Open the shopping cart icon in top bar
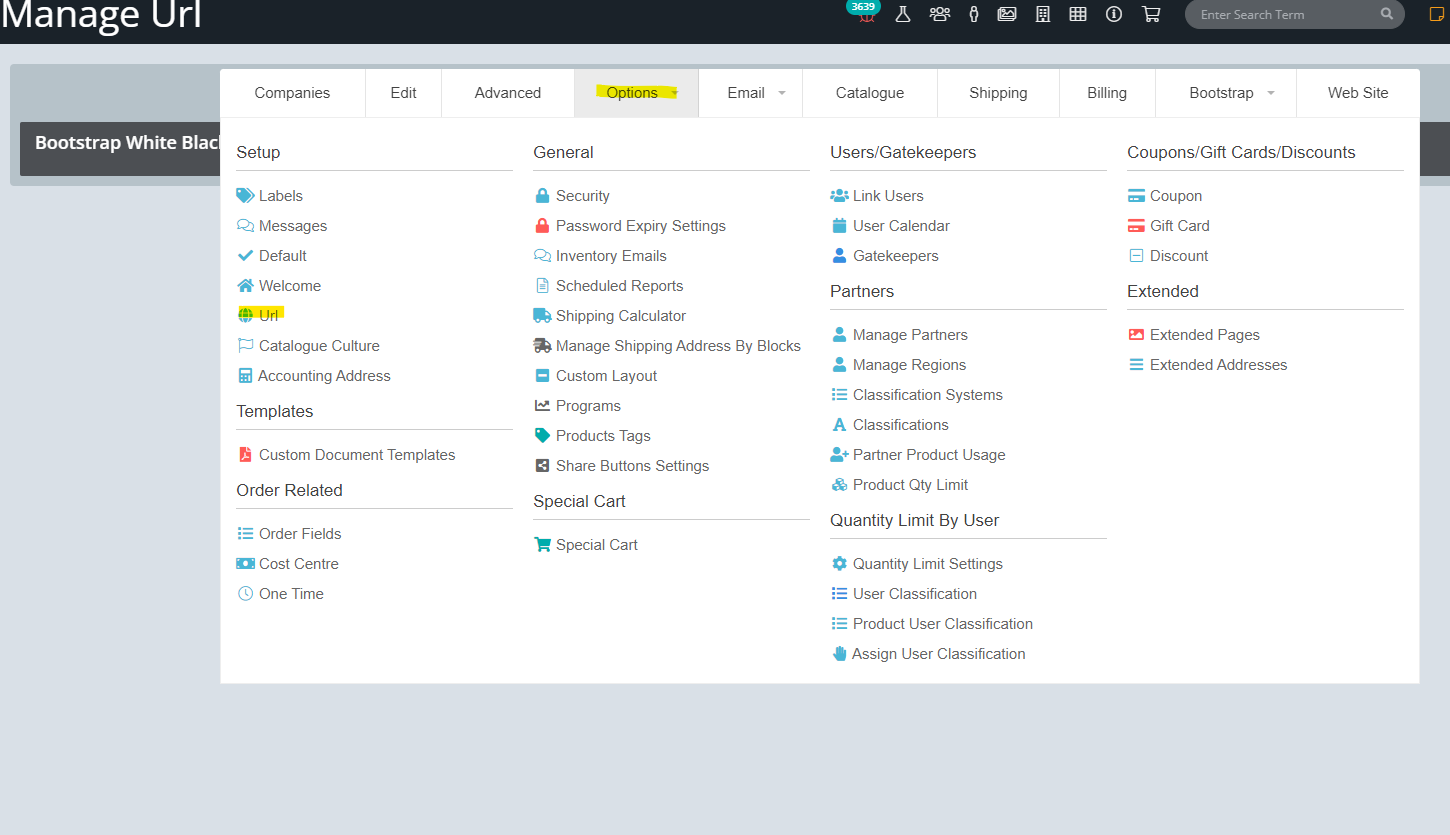Viewport: 1450px width, 835px height. 1151,14
